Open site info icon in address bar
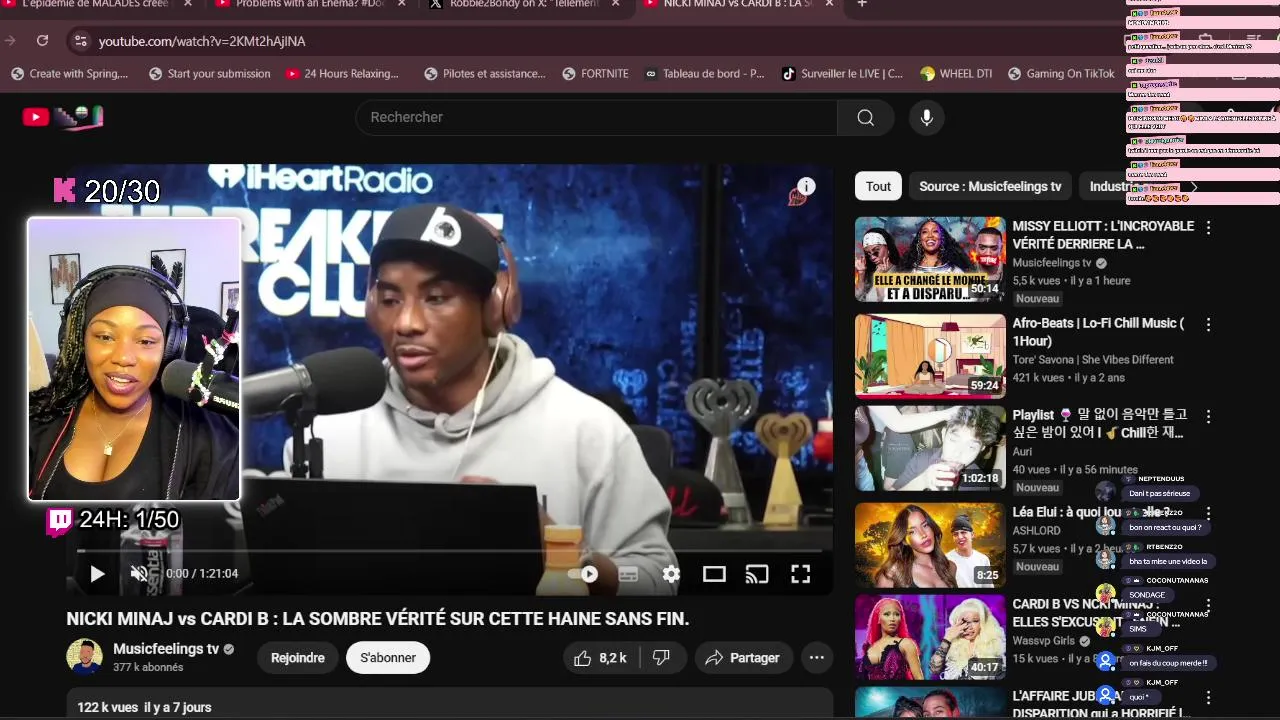Image resolution: width=1280 pixels, height=720 pixels. (x=81, y=41)
